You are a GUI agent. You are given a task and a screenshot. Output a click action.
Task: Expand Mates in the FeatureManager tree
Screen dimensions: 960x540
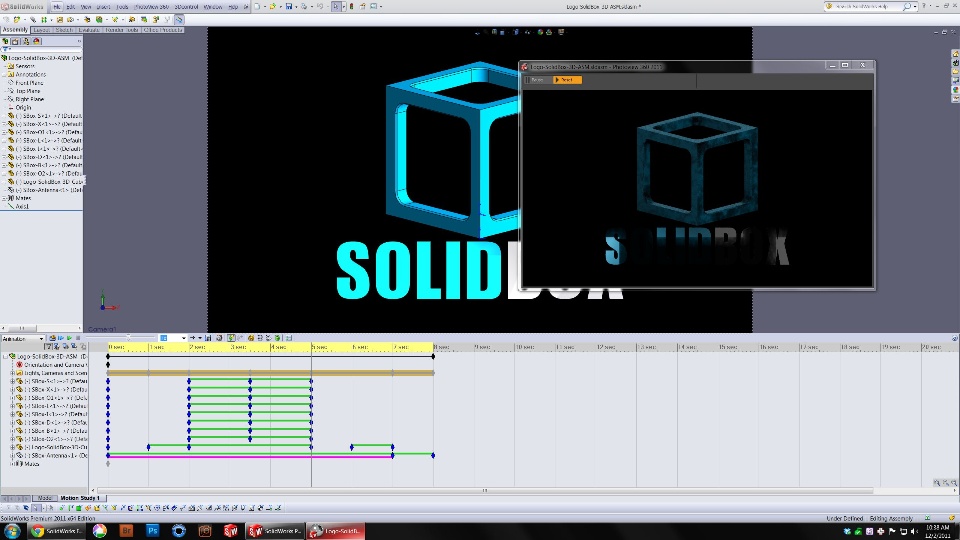(x=4, y=198)
